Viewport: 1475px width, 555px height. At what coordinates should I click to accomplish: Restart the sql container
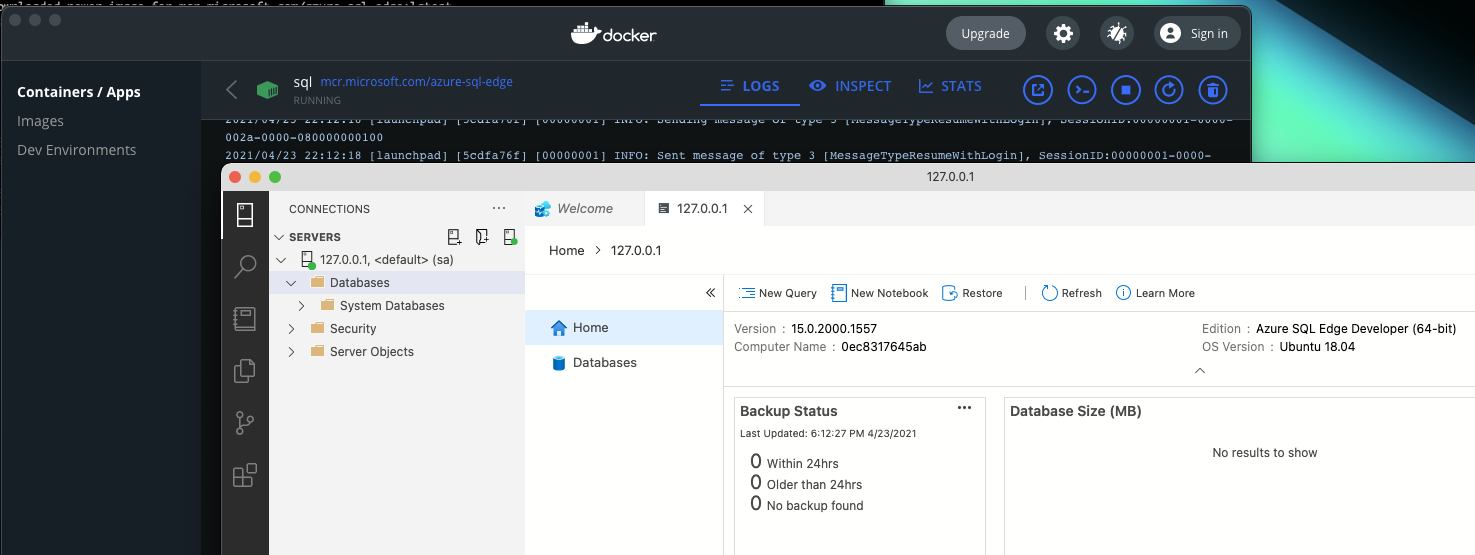point(1168,90)
